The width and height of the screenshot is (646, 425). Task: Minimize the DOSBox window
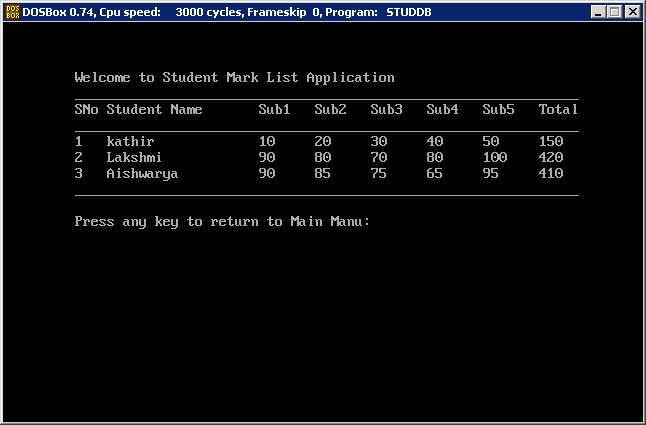tap(598, 12)
